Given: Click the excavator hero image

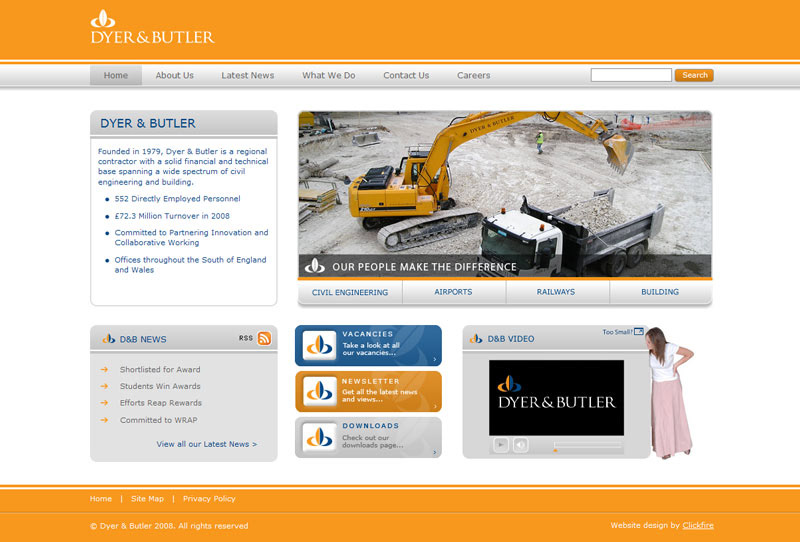Looking at the screenshot, I should [505, 194].
